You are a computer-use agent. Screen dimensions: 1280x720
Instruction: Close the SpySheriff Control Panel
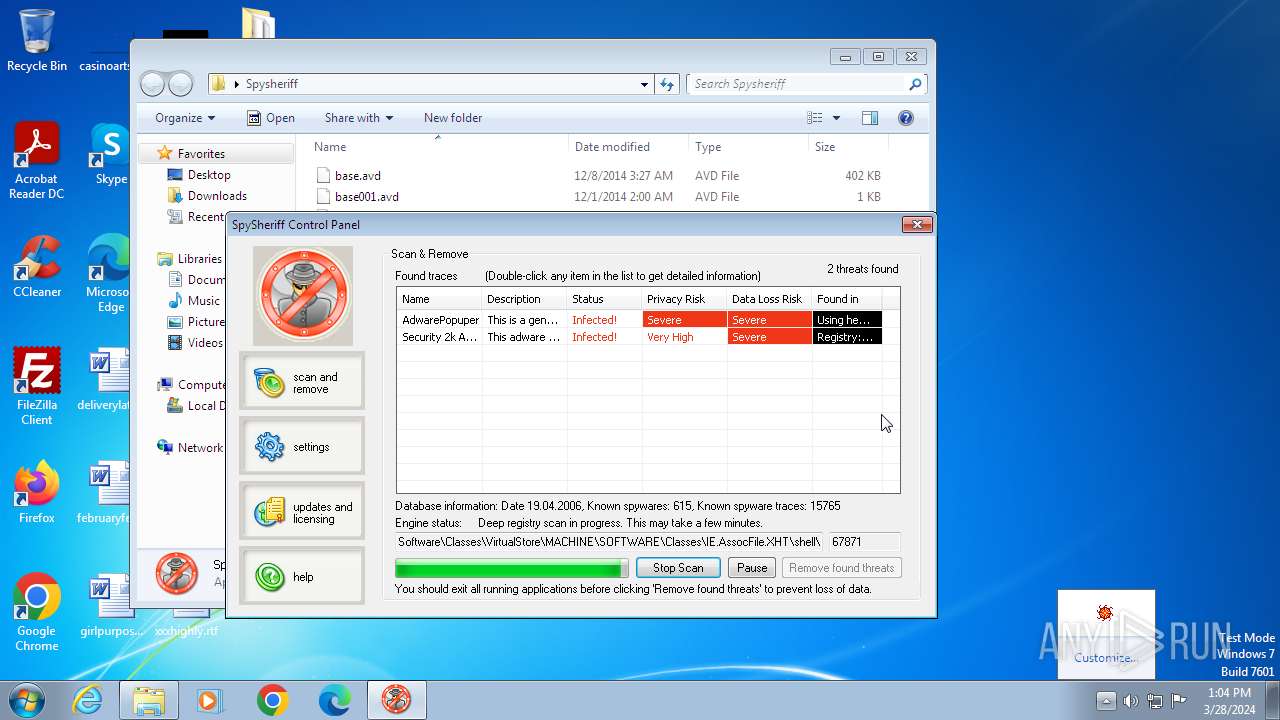tap(917, 225)
